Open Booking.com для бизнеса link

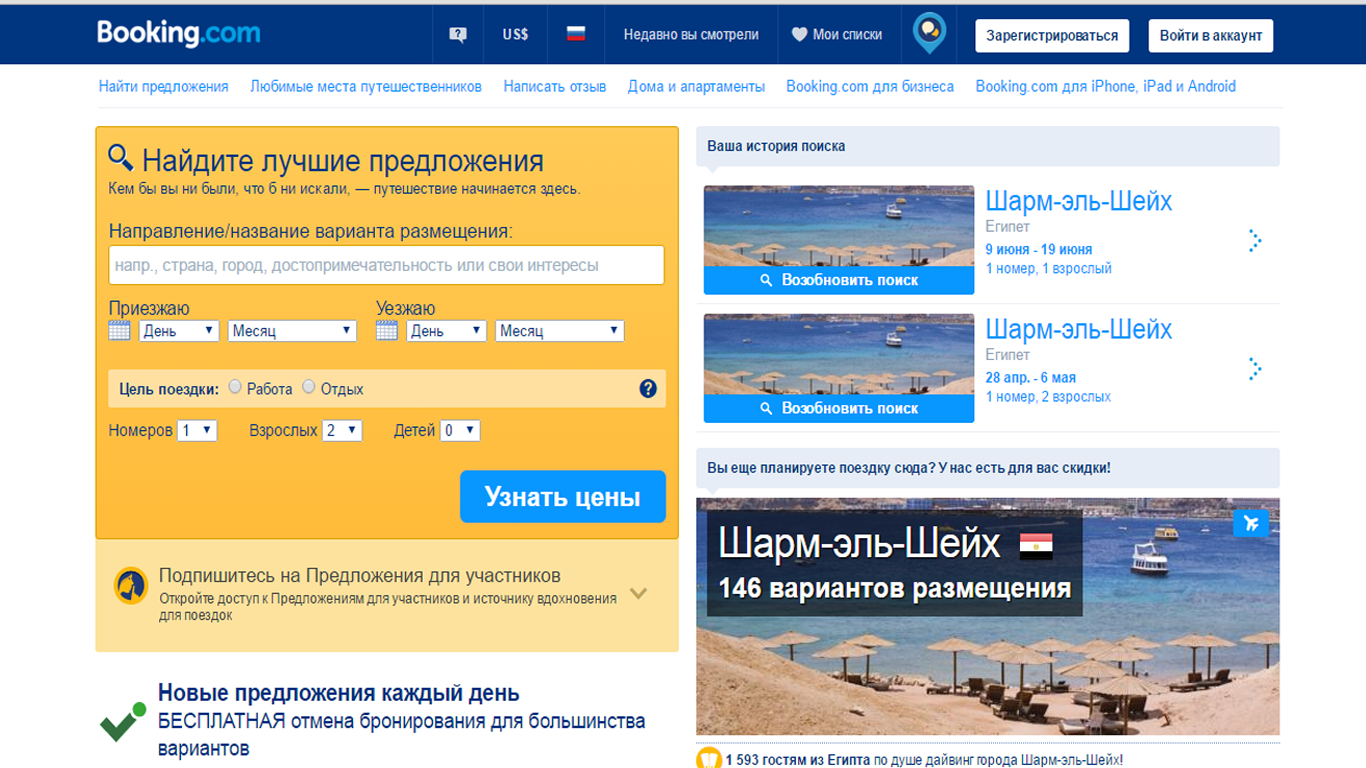click(870, 87)
